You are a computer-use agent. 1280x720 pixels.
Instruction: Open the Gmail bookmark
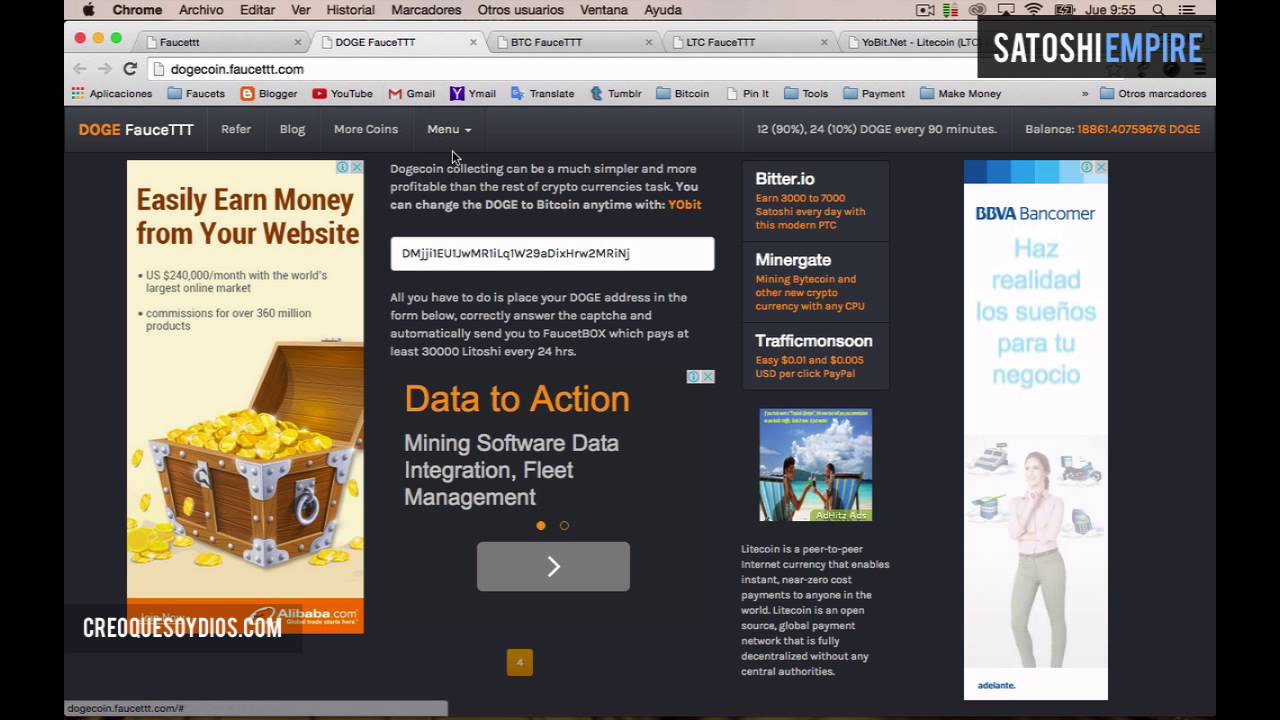(411, 93)
